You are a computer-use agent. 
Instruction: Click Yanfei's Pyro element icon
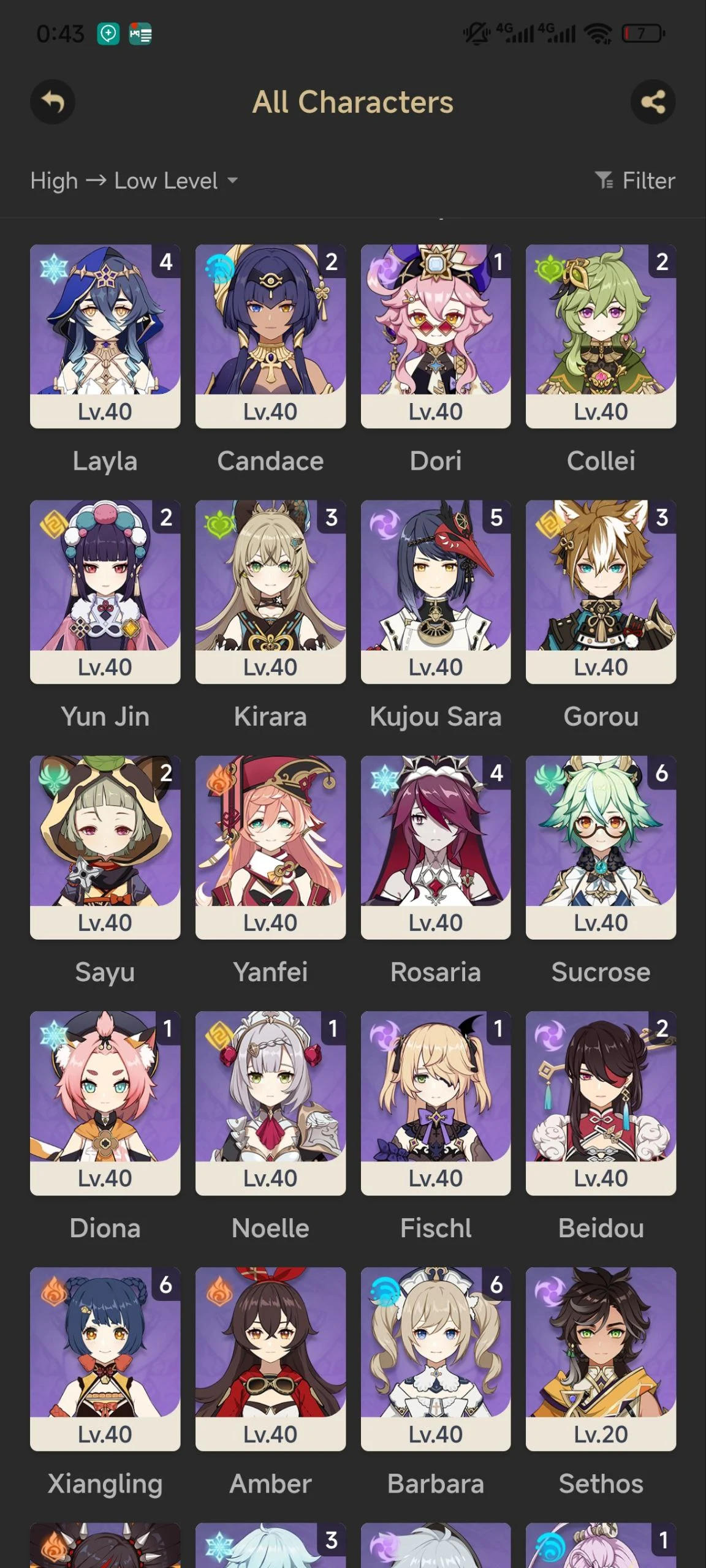(x=219, y=780)
